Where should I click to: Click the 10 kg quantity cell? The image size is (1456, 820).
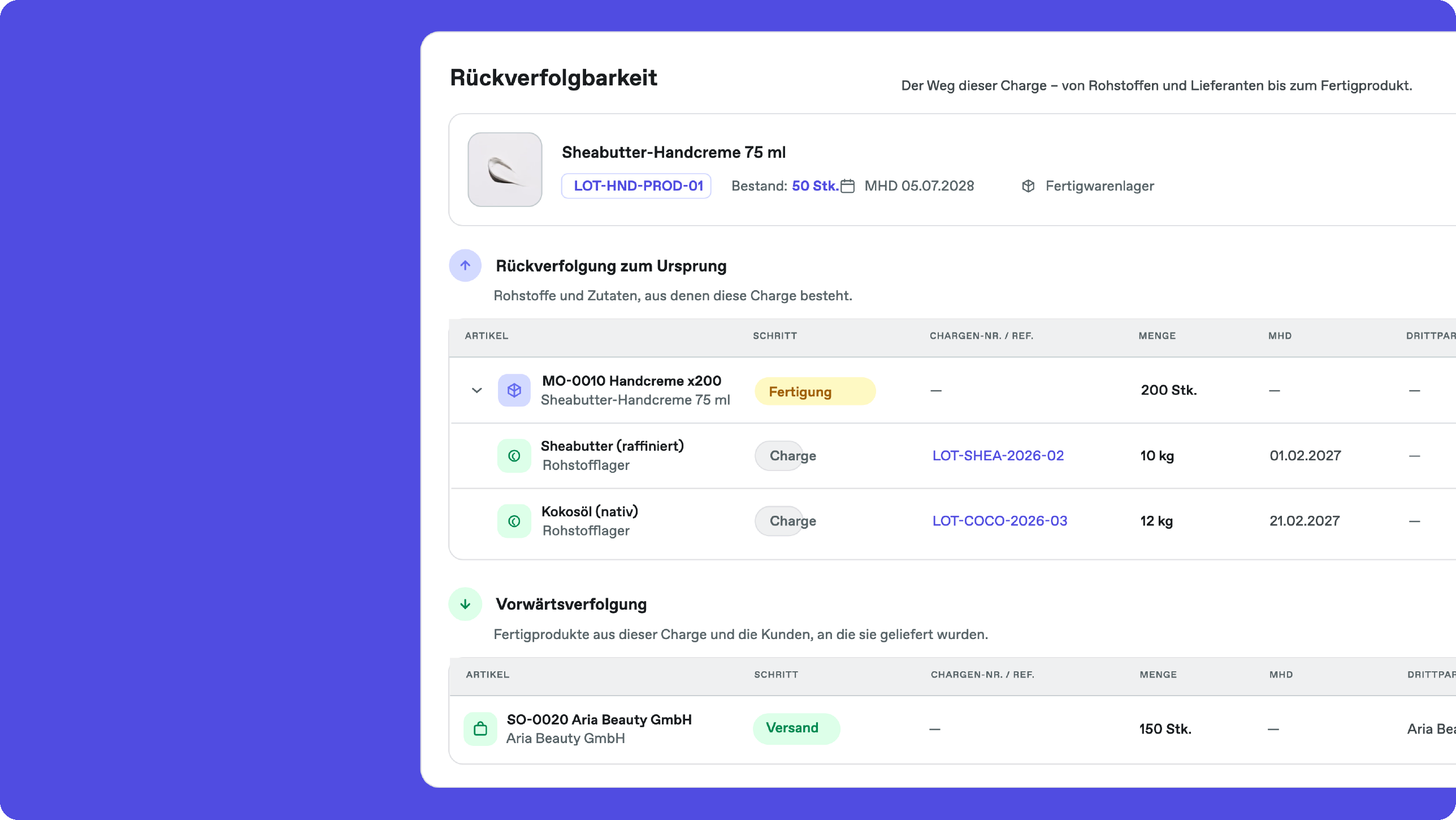pyautogui.click(x=1157, y=456)
